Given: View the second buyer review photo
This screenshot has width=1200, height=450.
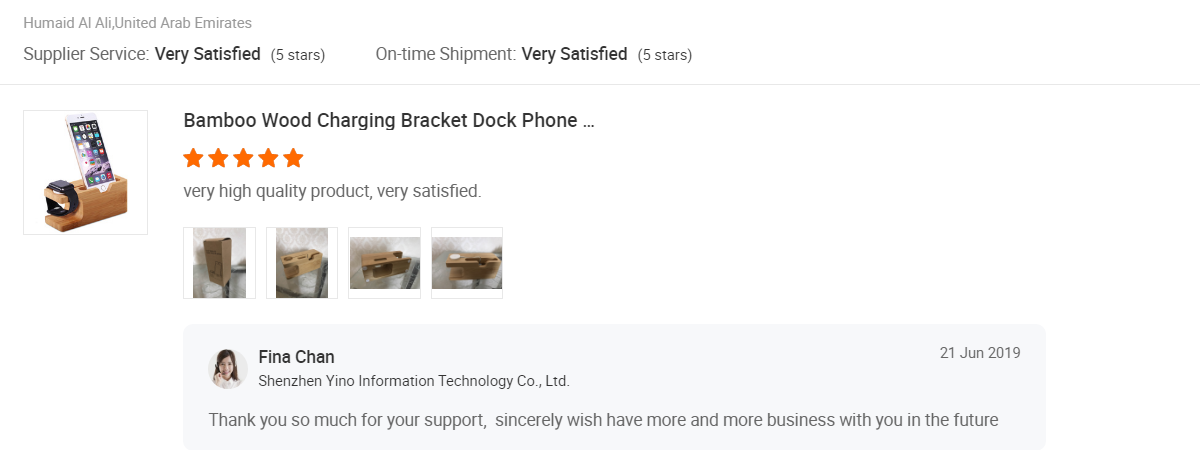Looking at the screenshot, I should (302, 263).
